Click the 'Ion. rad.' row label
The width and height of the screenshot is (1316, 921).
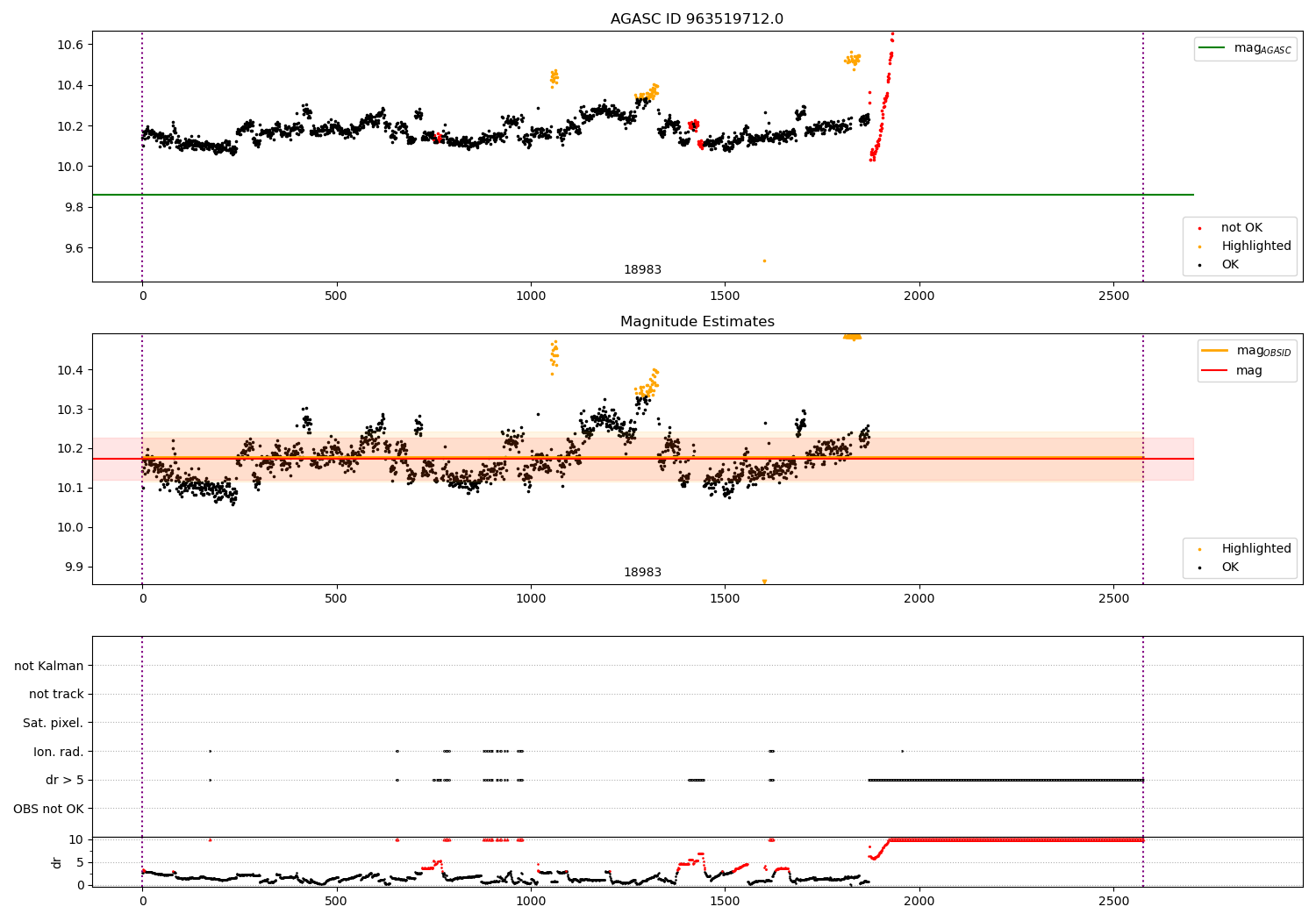pyautogui.click(x=59, y=752)
